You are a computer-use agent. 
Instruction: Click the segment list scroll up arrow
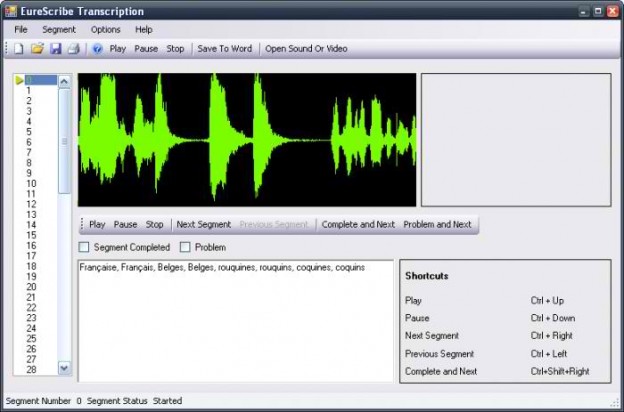coord(64,82)
